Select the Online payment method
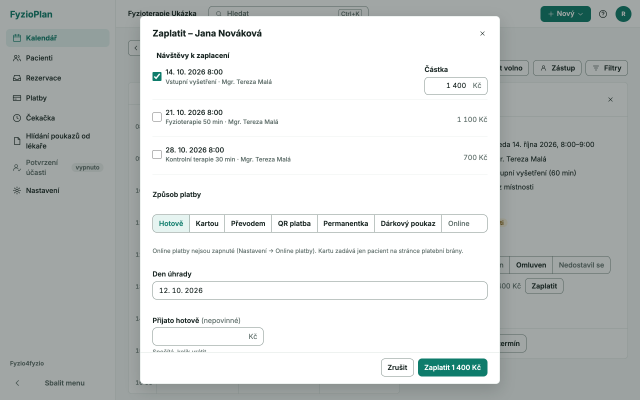This screenshot has width=640, height=400. click(x=464, y=224)
